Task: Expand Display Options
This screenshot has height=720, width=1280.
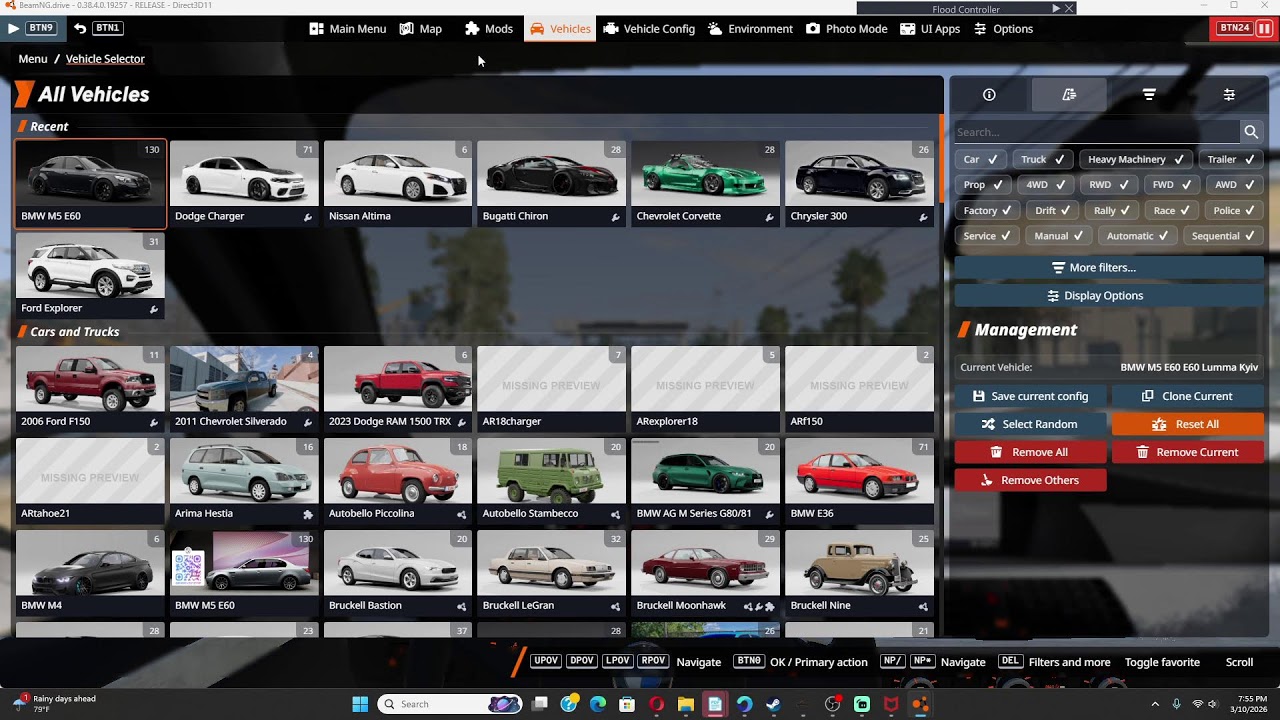Action: coord(1109,296)
